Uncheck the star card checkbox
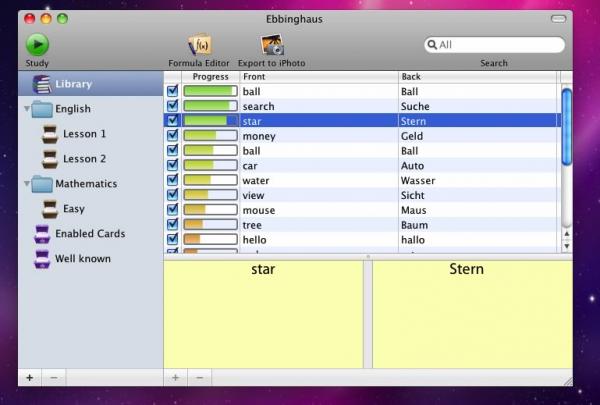 (x=173, y=121)
